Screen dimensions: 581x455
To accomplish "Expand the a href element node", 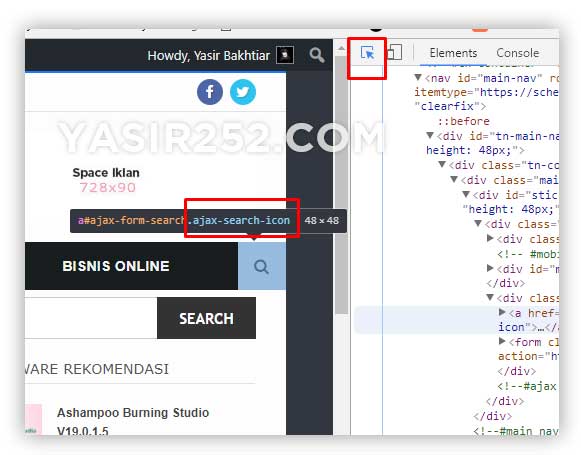I will (x=502, y=312).
